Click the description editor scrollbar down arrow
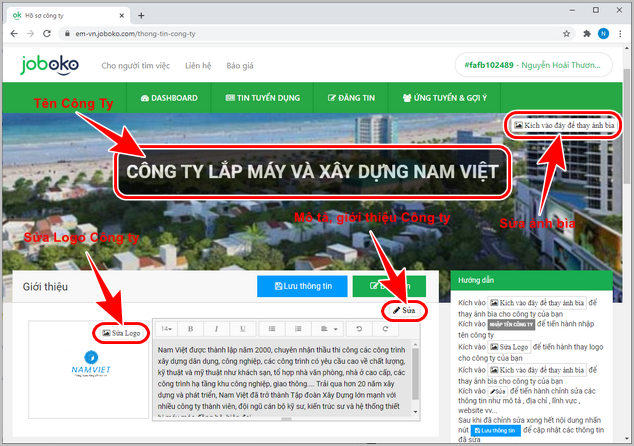 coord(415,412)
